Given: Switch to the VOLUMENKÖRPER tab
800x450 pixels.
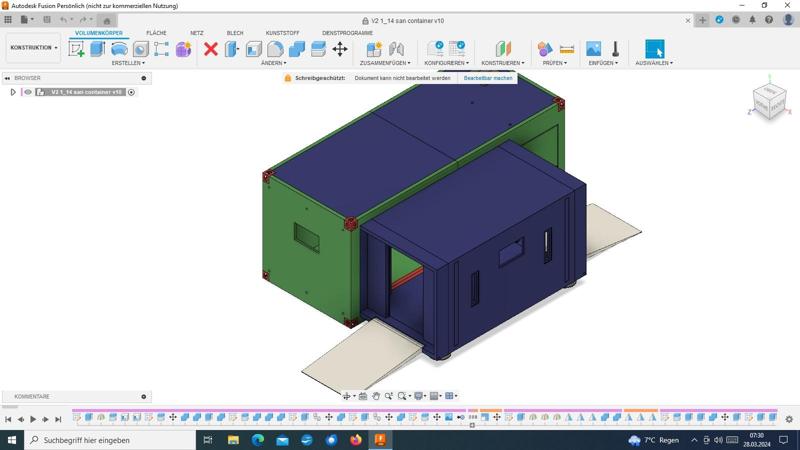Looking at the screenshot, I should [x=99, y=33].
